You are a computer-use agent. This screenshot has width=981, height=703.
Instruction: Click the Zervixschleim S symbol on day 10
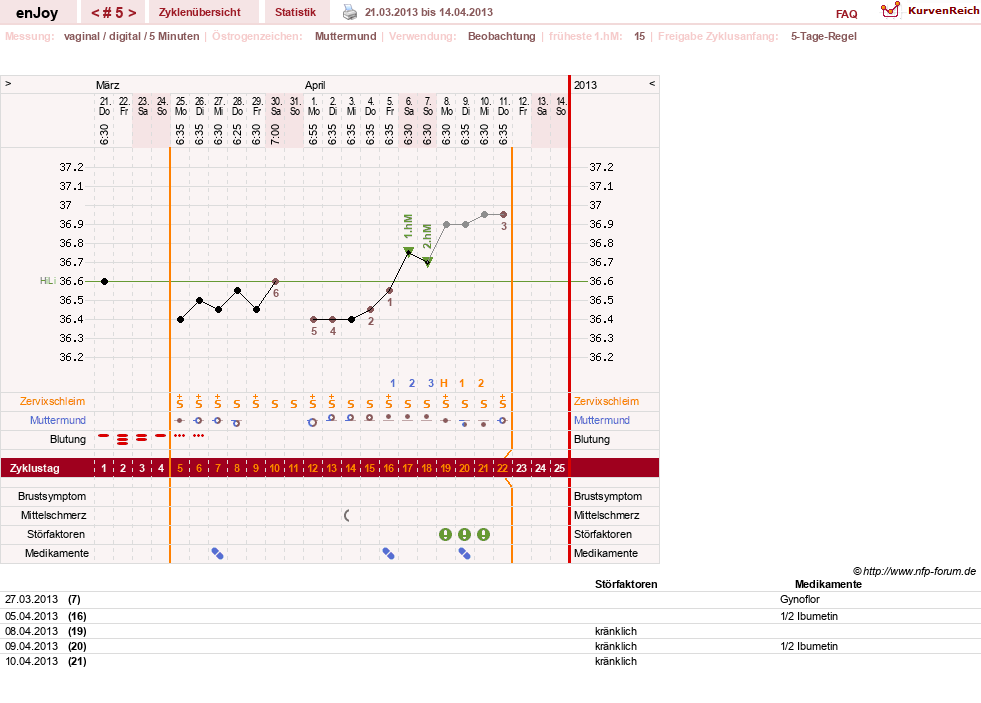click(275, 405)
